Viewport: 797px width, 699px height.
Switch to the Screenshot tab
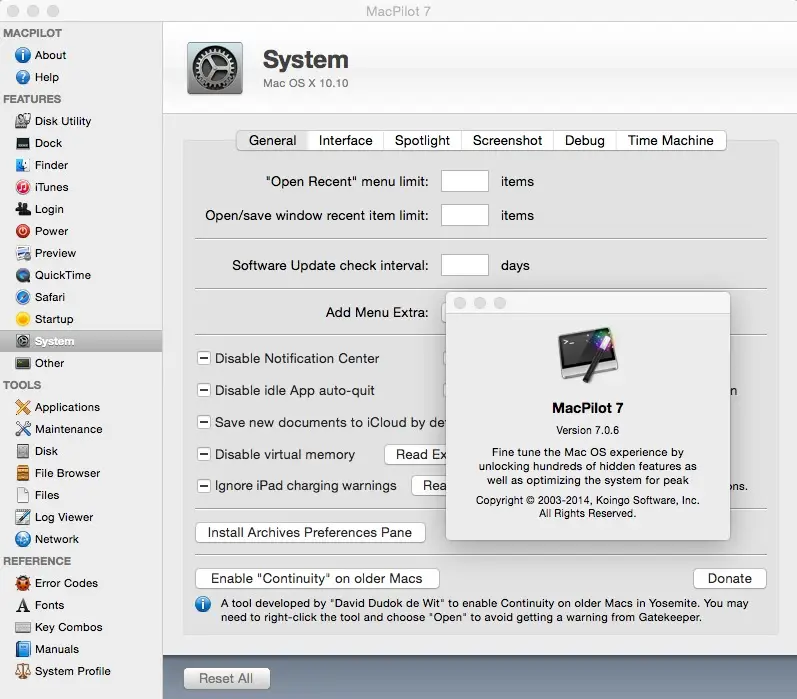point(507,140)
